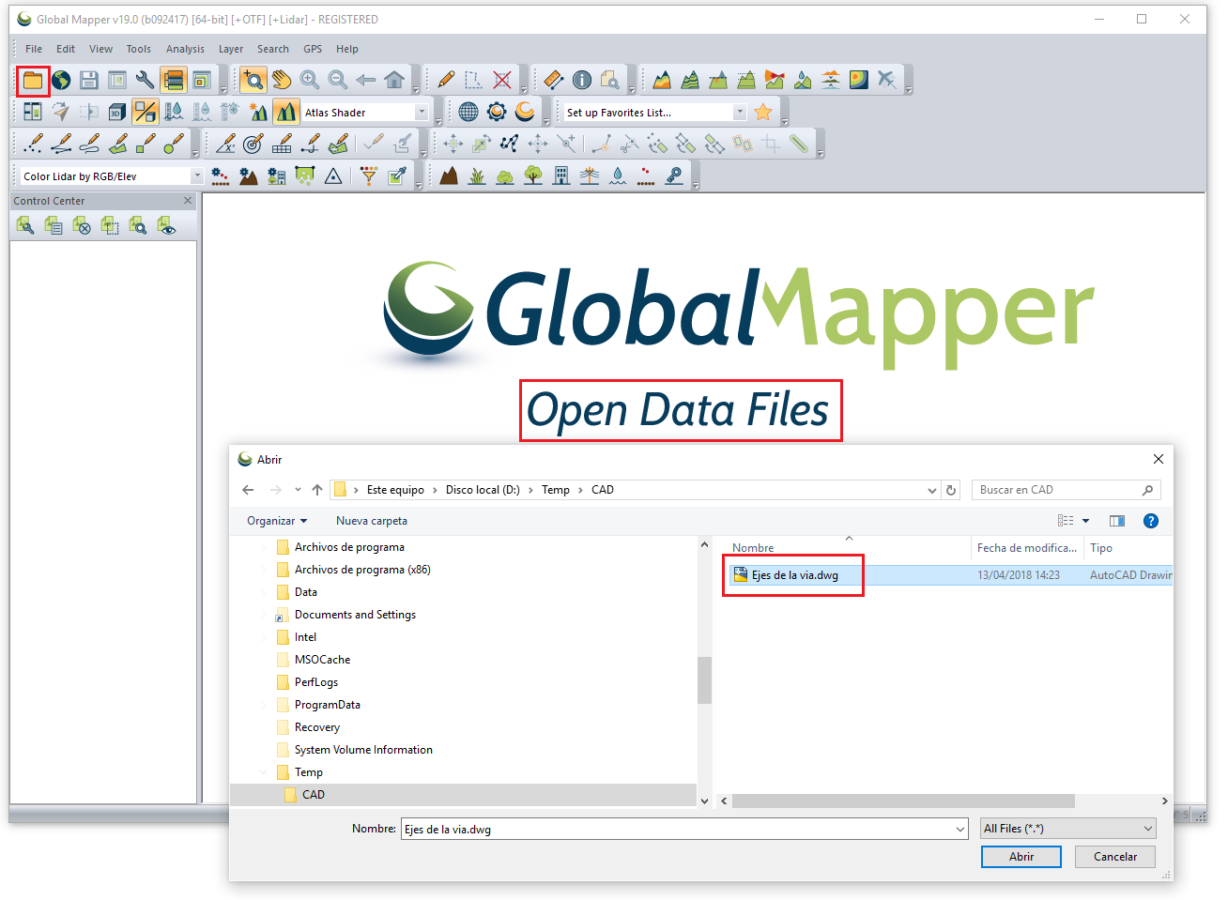Viewport: 1228px width, 900px height.
Task: Click the Full View home icon
Action: click(x=394, y=79)
